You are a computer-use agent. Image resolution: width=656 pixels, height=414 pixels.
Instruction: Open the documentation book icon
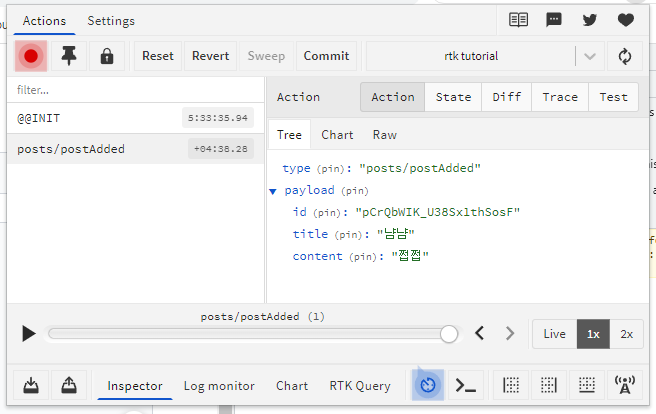click(517, 20)
